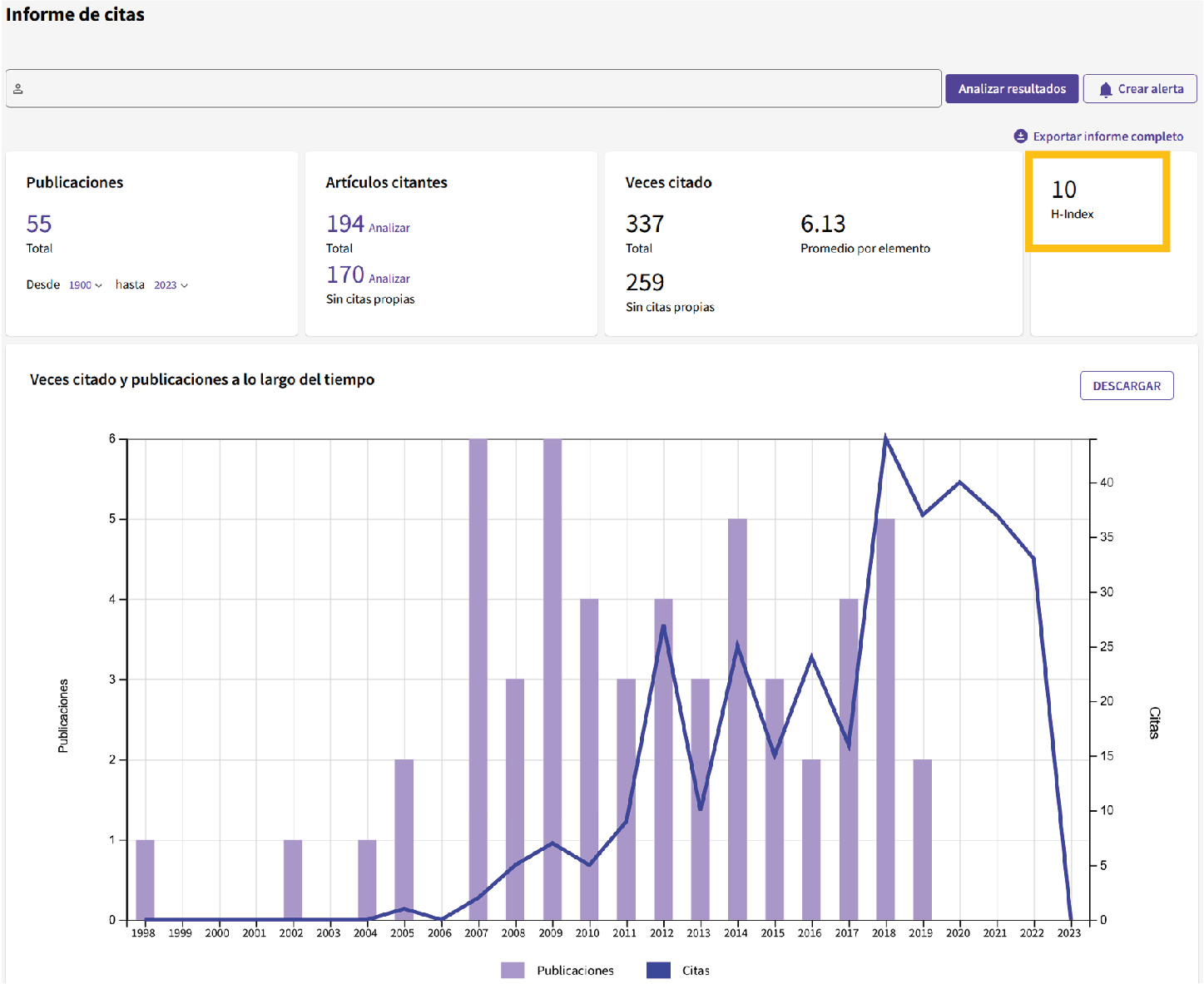Click Analizar next to 170

click(x=389, y=279)
